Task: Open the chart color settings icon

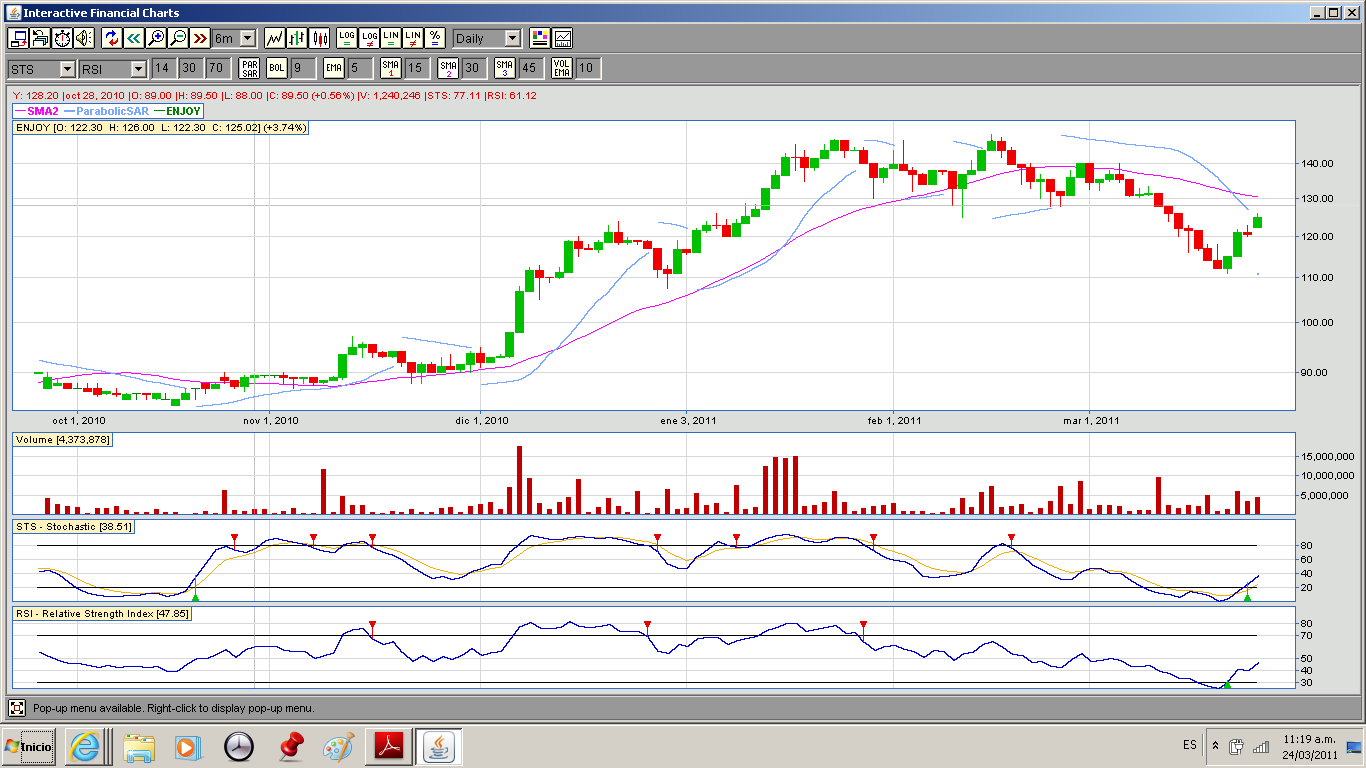Action: (x=540, y=38)
